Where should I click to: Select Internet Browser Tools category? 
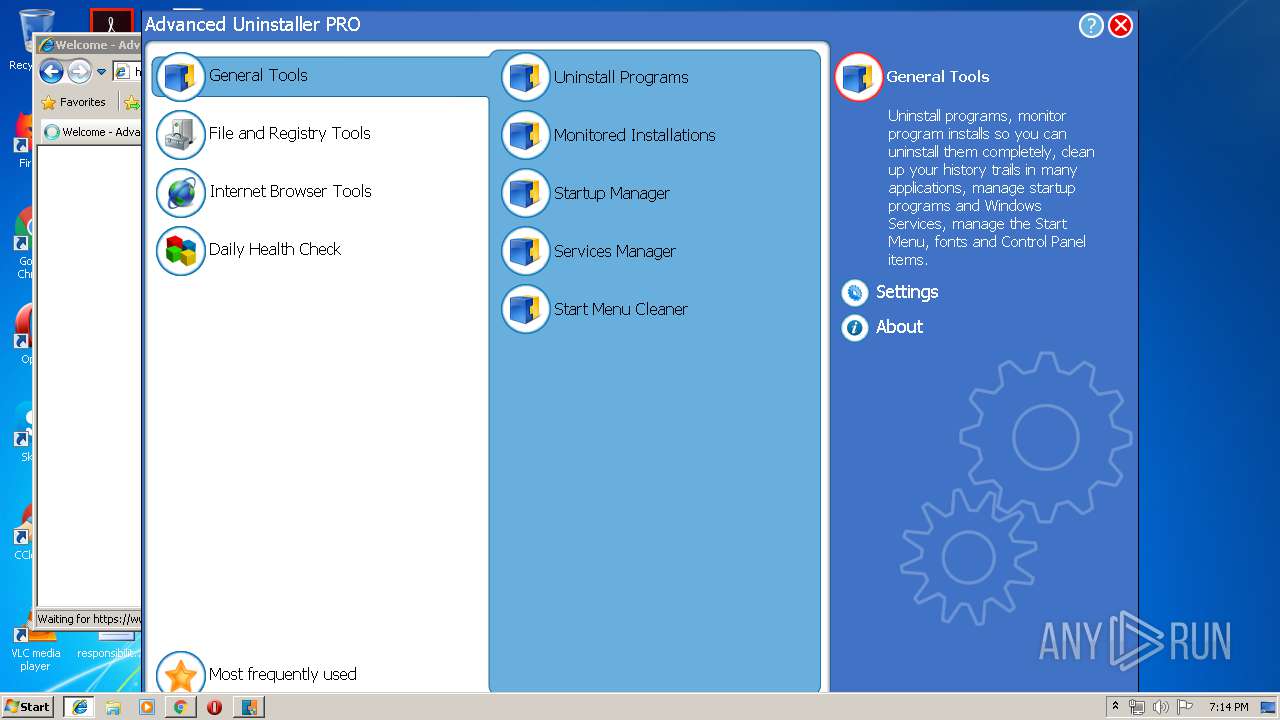point(290,191)
